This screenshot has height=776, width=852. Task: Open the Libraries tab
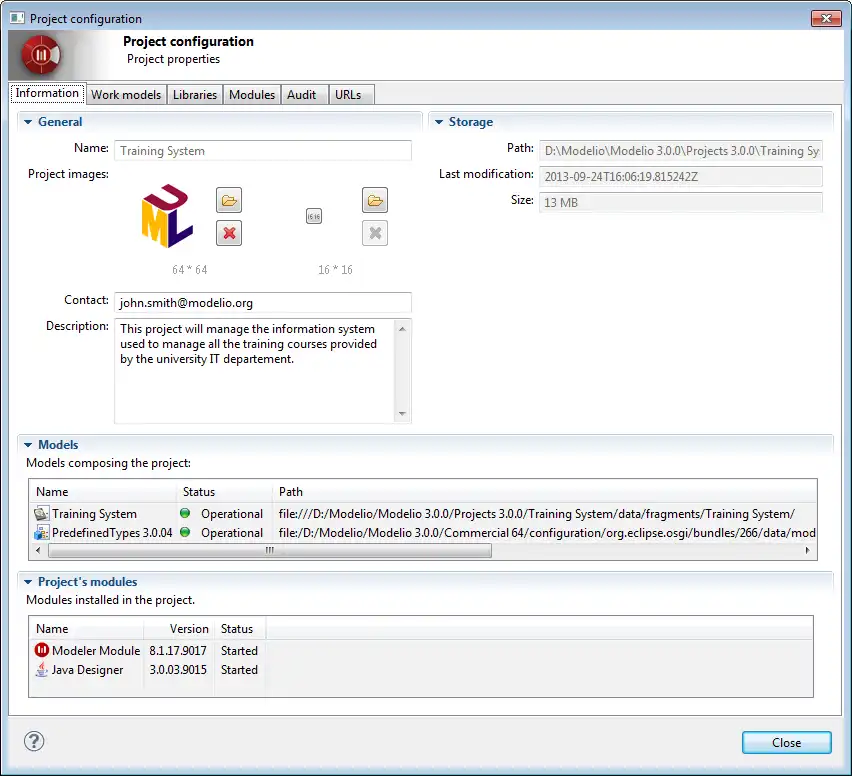point(195,95)
